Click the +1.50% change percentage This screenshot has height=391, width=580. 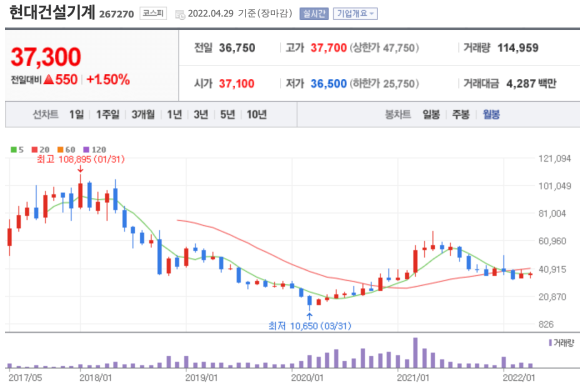tap(108, 80)
